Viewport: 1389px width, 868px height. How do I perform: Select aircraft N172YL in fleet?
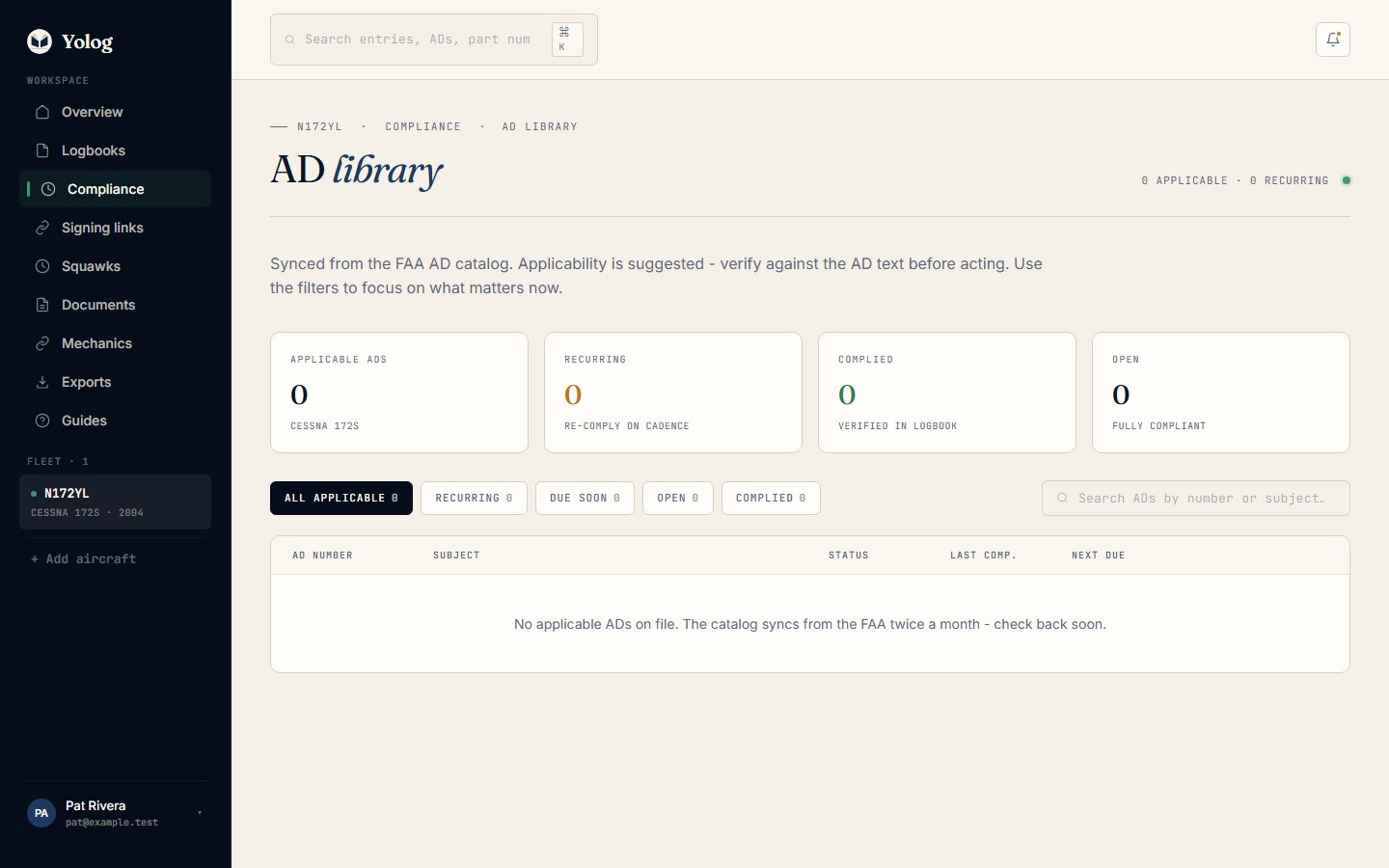(115, 502)
